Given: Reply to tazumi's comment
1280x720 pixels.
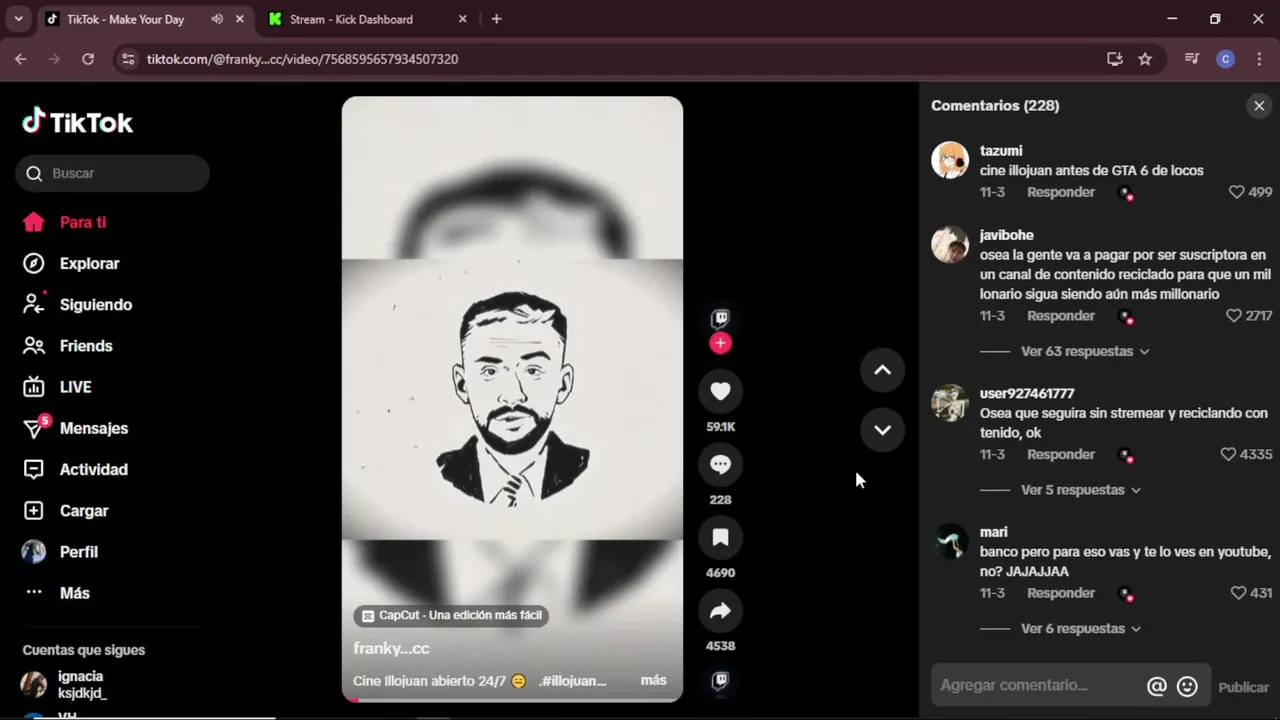Looking at the screenshot, I should pos(1060,192).
